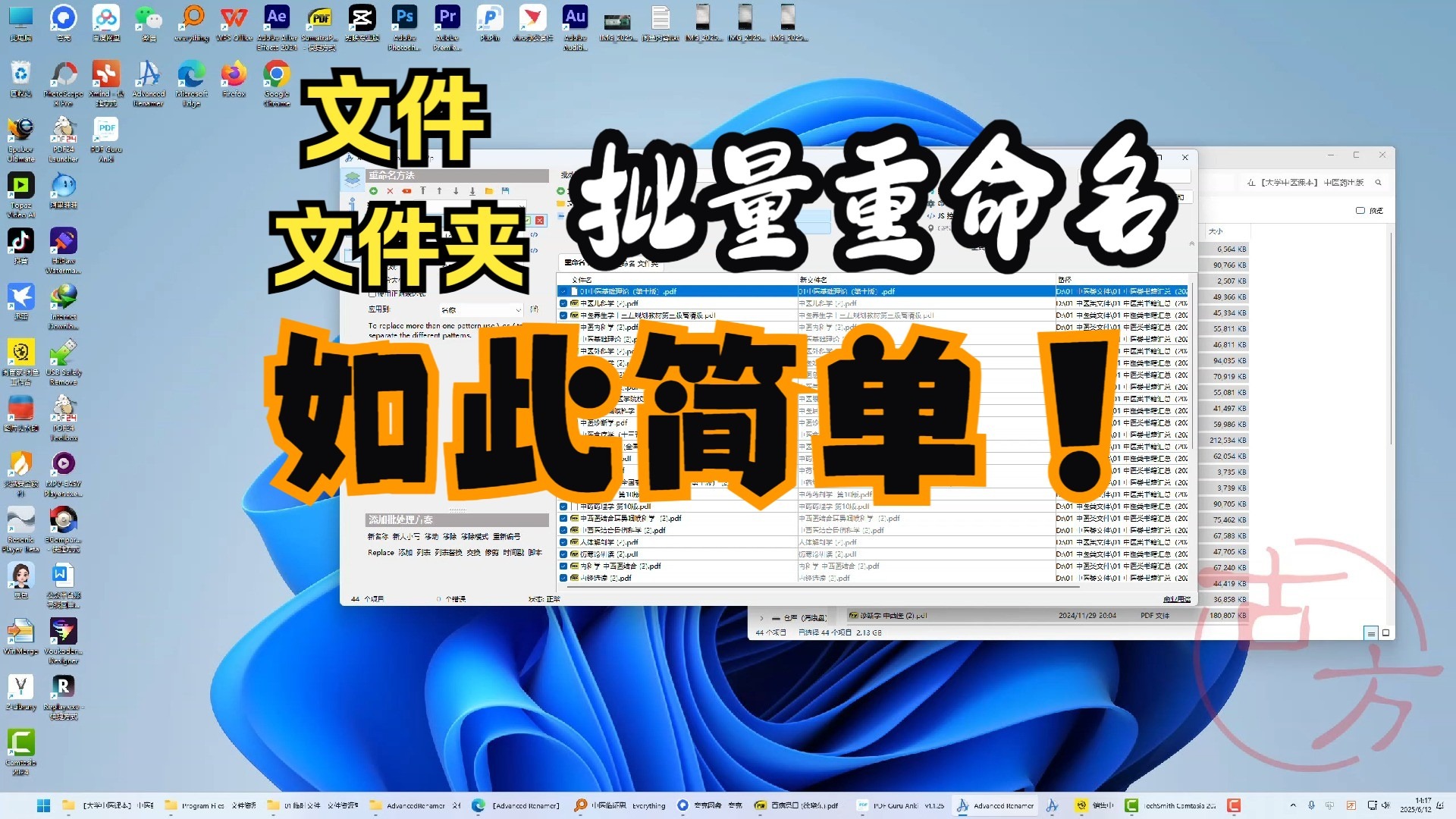Click the move method up arrow

[439, 191]
